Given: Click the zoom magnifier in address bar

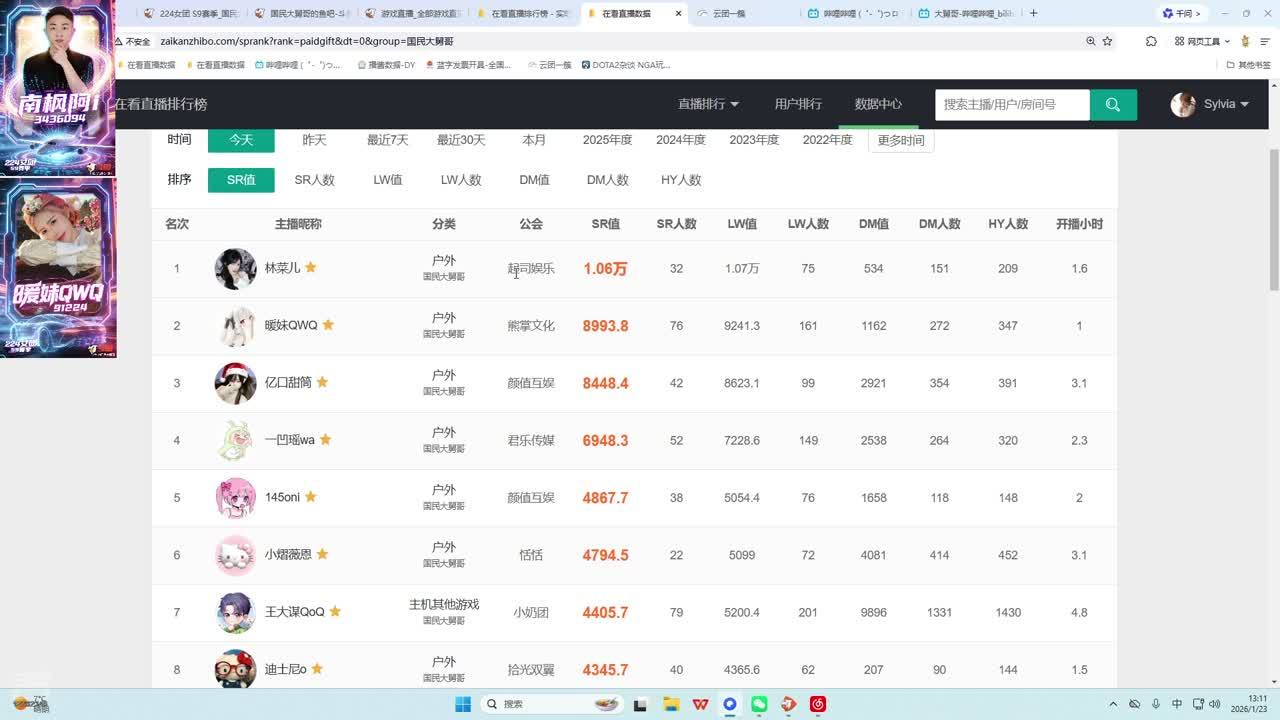Looking at the screenshot, I should [x=1090, y=41].
